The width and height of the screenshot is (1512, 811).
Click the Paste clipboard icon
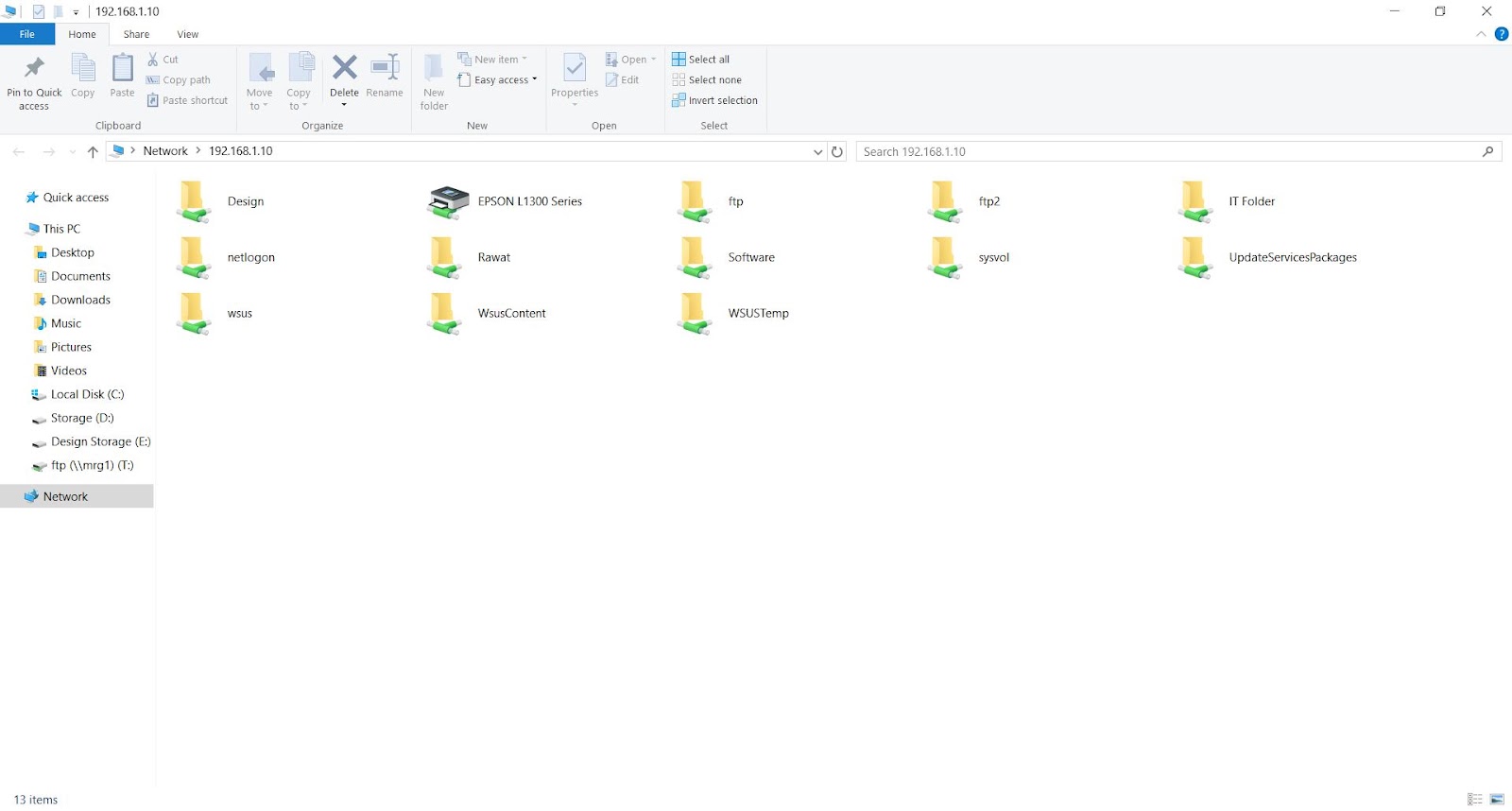123,68
